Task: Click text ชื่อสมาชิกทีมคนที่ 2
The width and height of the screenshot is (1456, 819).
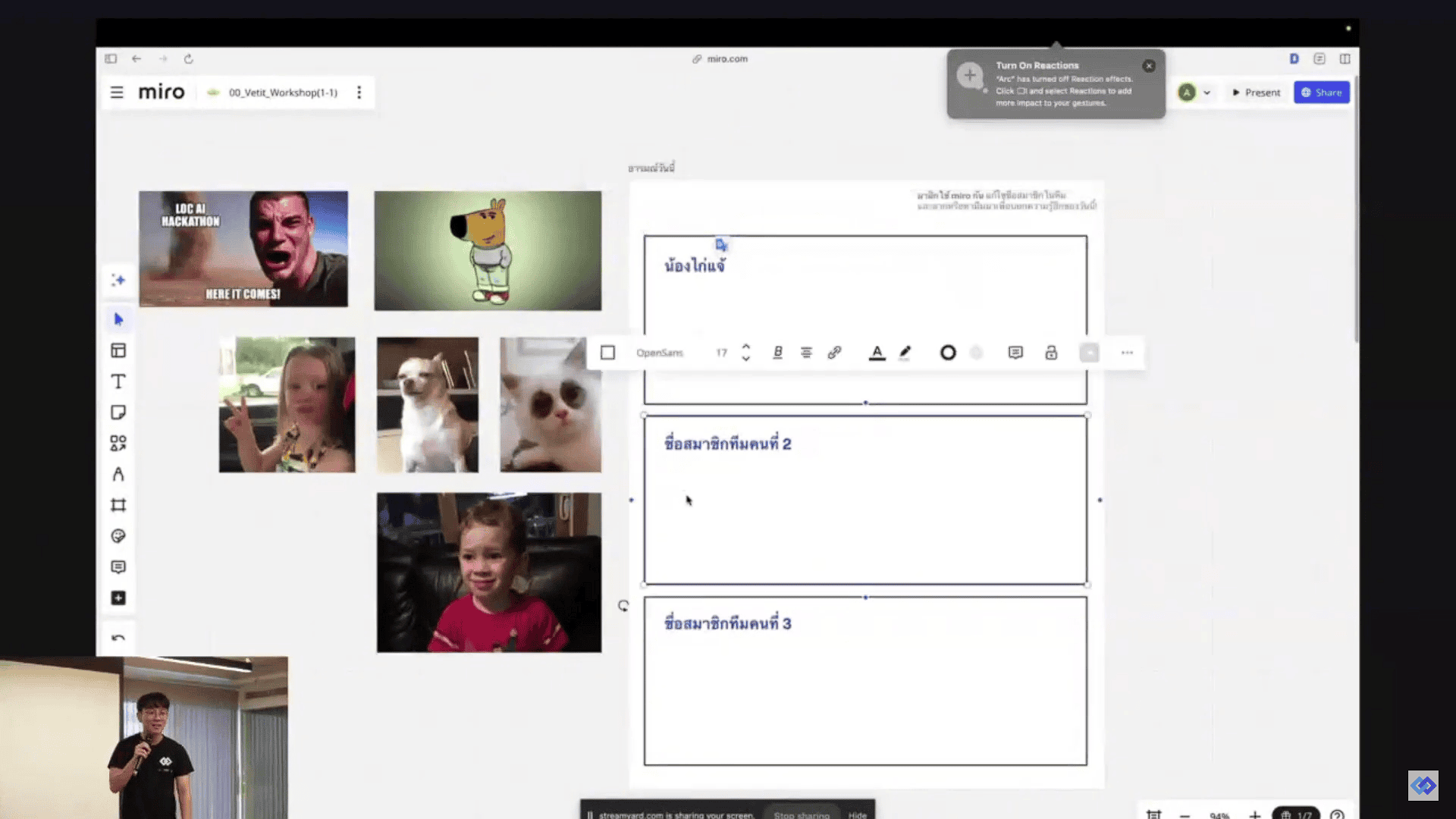Action: click(x=728, y=444)
